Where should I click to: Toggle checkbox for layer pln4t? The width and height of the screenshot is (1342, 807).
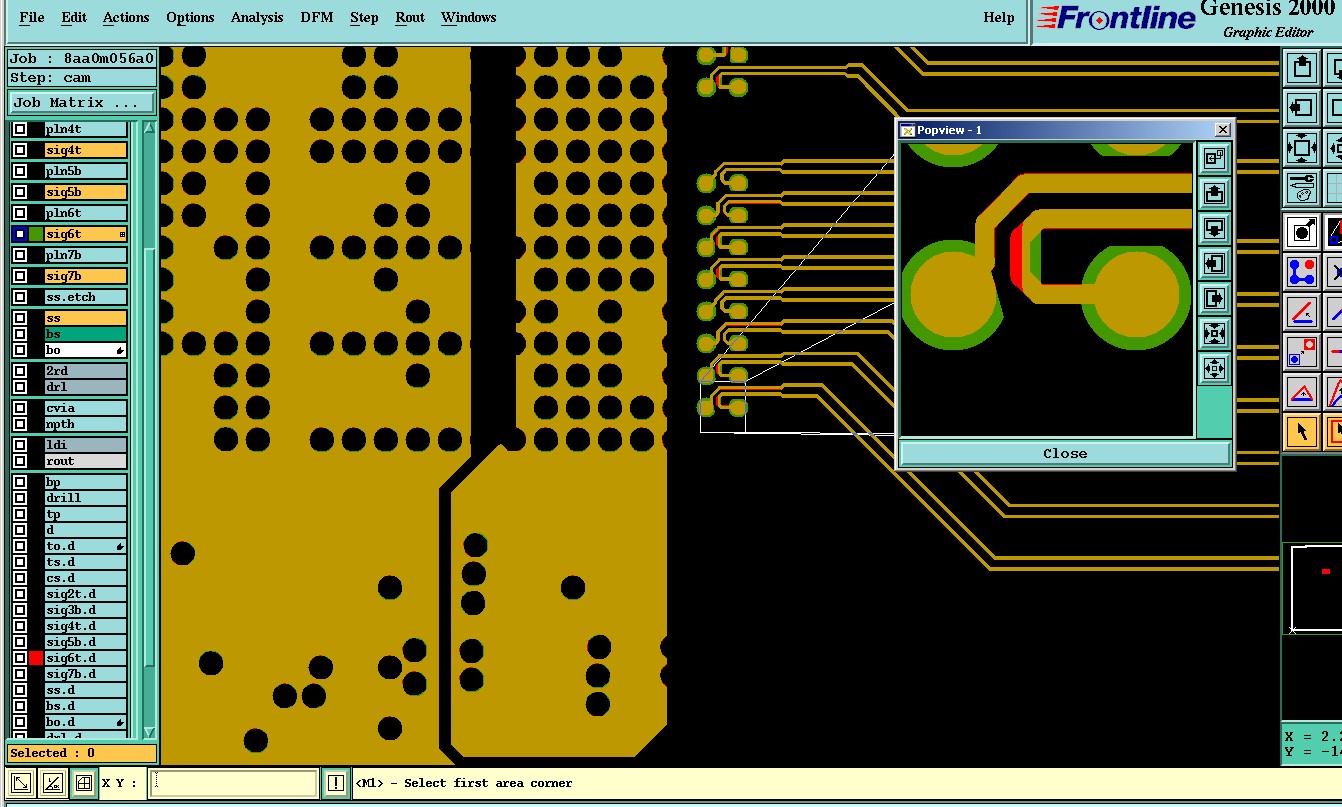[x=20, y=129]
